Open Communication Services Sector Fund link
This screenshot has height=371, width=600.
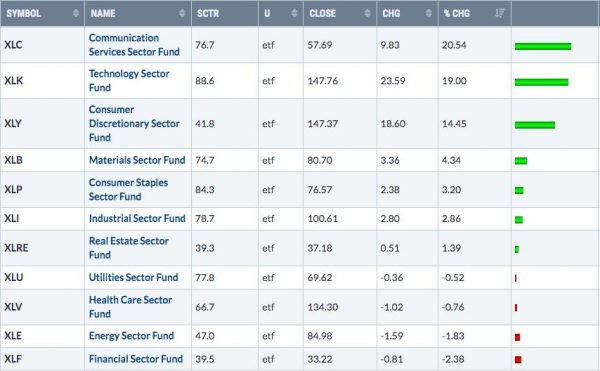coord(134,45)
